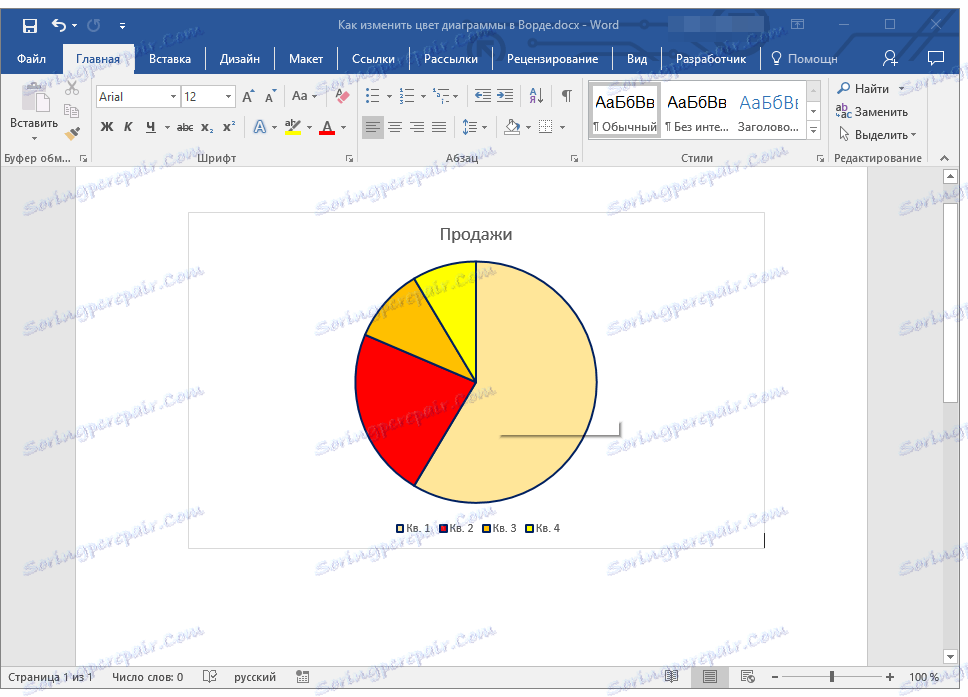Click the Помощн tell me lightbulb
The height and width of the screenshot is (697, 968).
coord(804,59)
